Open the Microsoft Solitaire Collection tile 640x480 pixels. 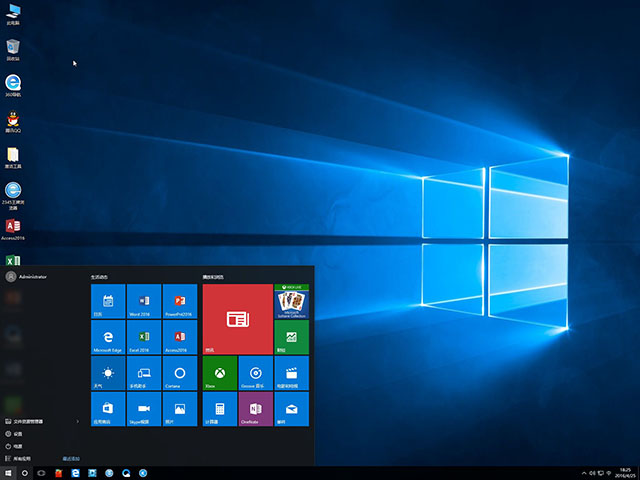291,301
